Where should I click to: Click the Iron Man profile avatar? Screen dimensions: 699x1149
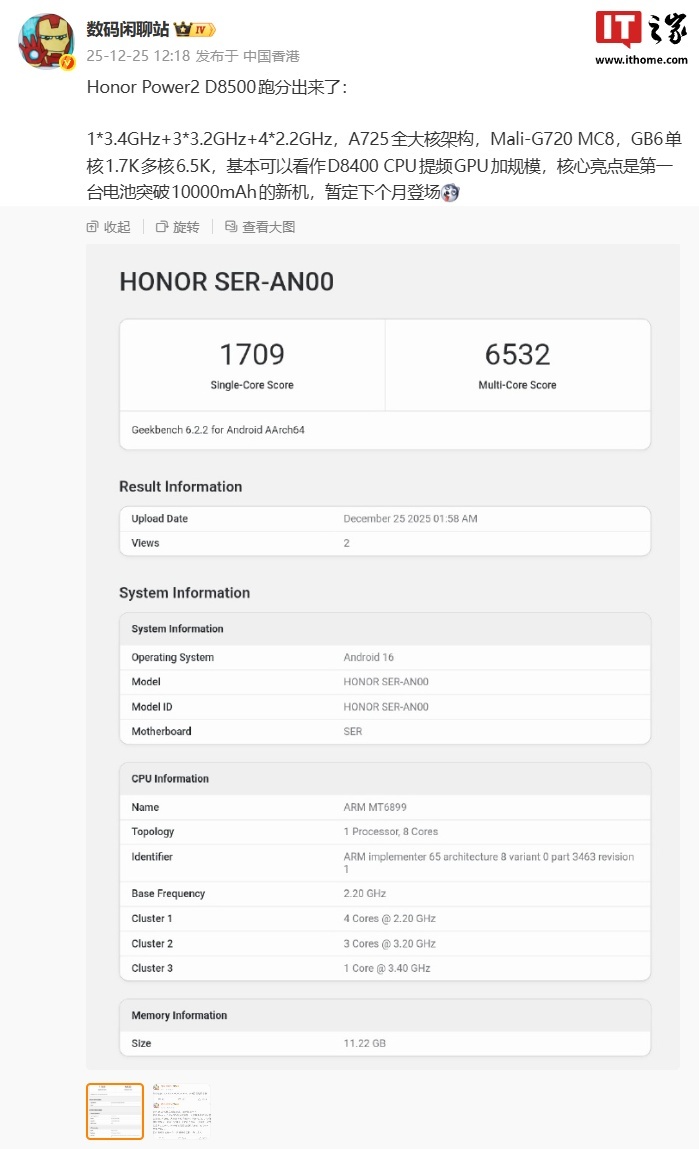46,42
